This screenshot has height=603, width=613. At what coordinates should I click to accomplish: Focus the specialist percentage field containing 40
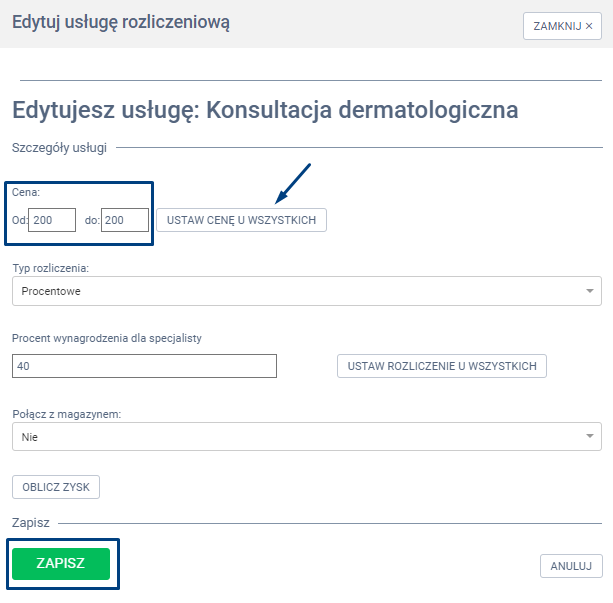tap(144, 366)
